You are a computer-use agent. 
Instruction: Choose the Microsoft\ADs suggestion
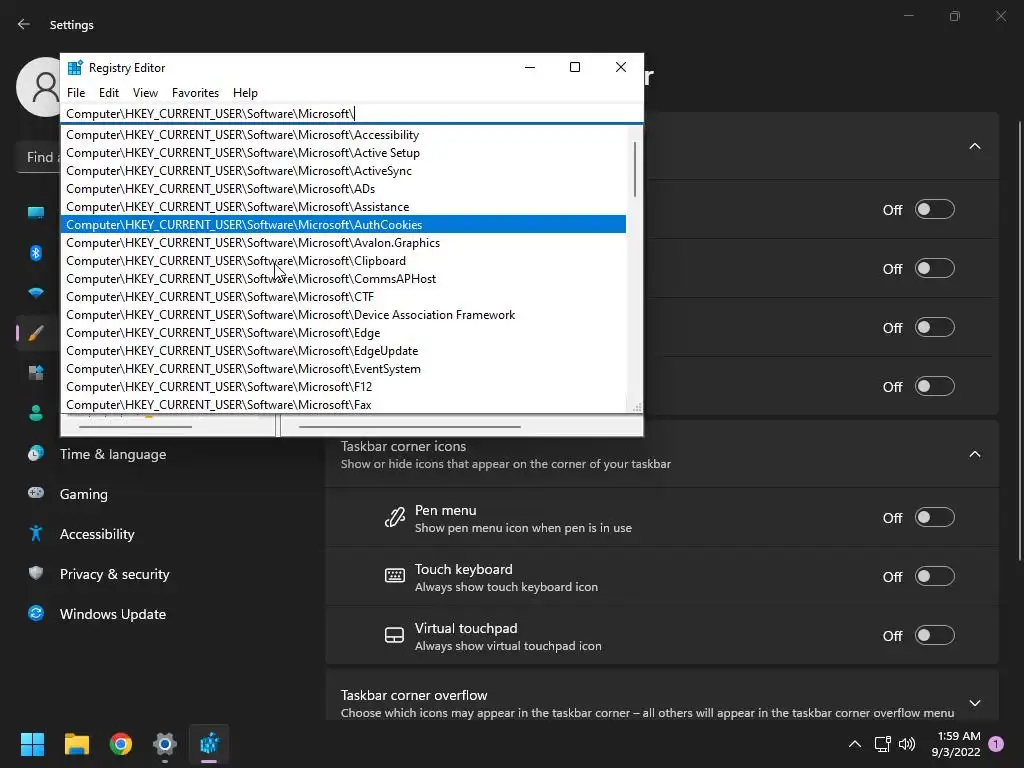click(x=344, y=189)
